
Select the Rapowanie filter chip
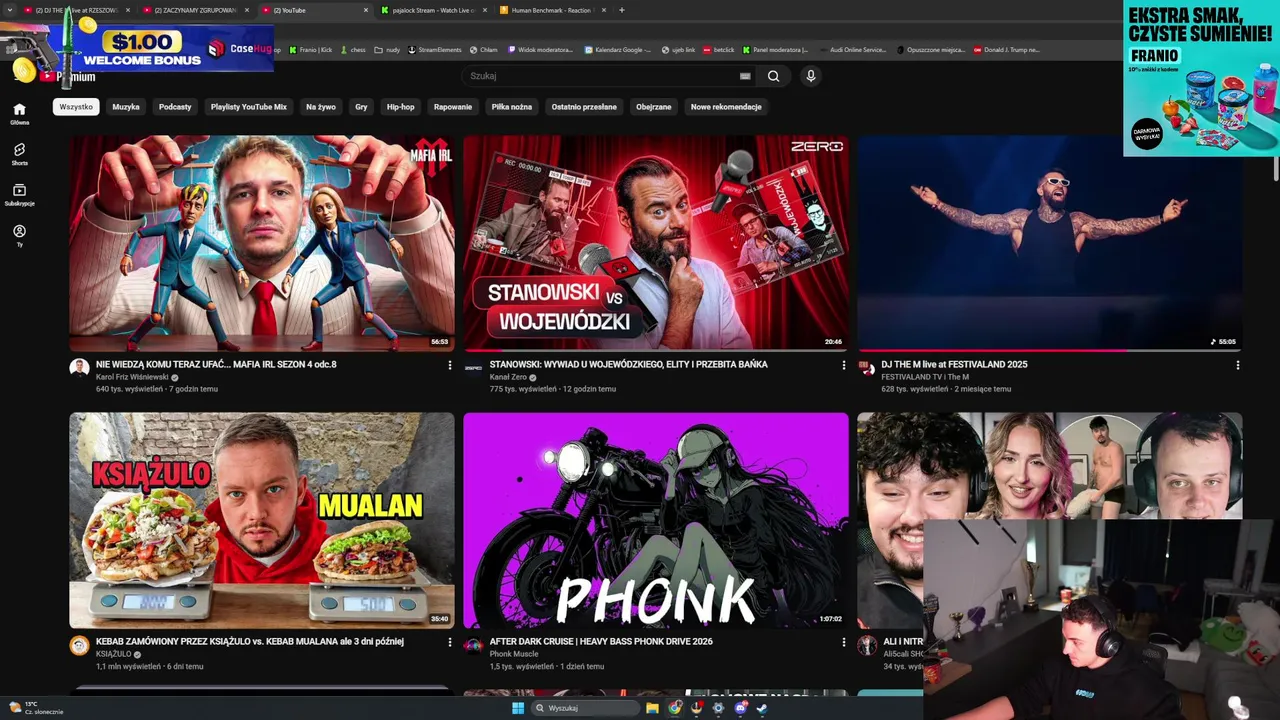[453, 107]
